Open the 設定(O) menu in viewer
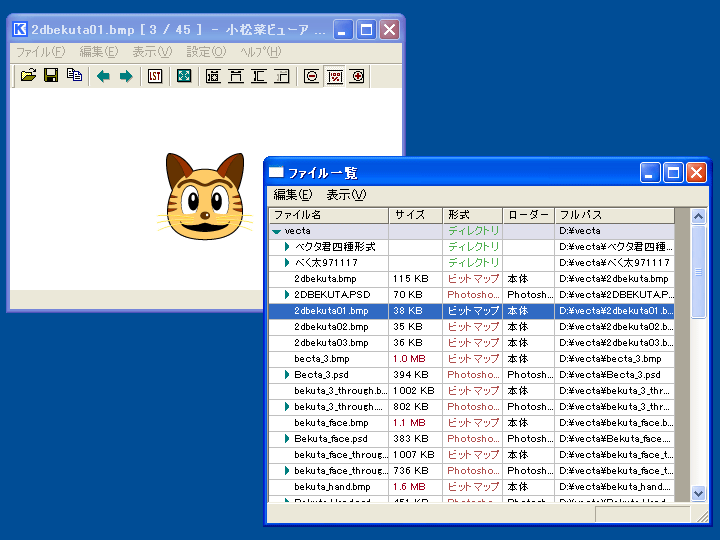 click(x=206, y=51)
